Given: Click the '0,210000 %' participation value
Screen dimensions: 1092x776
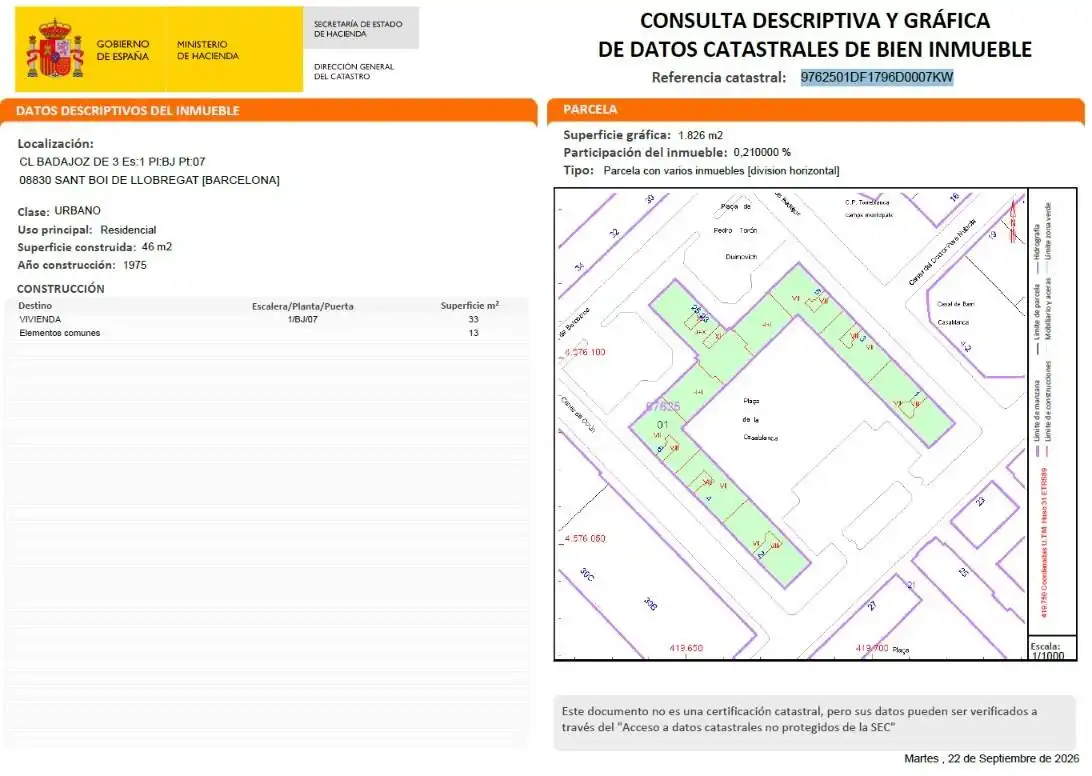Looking at the screenshot, I should [762, 153].
